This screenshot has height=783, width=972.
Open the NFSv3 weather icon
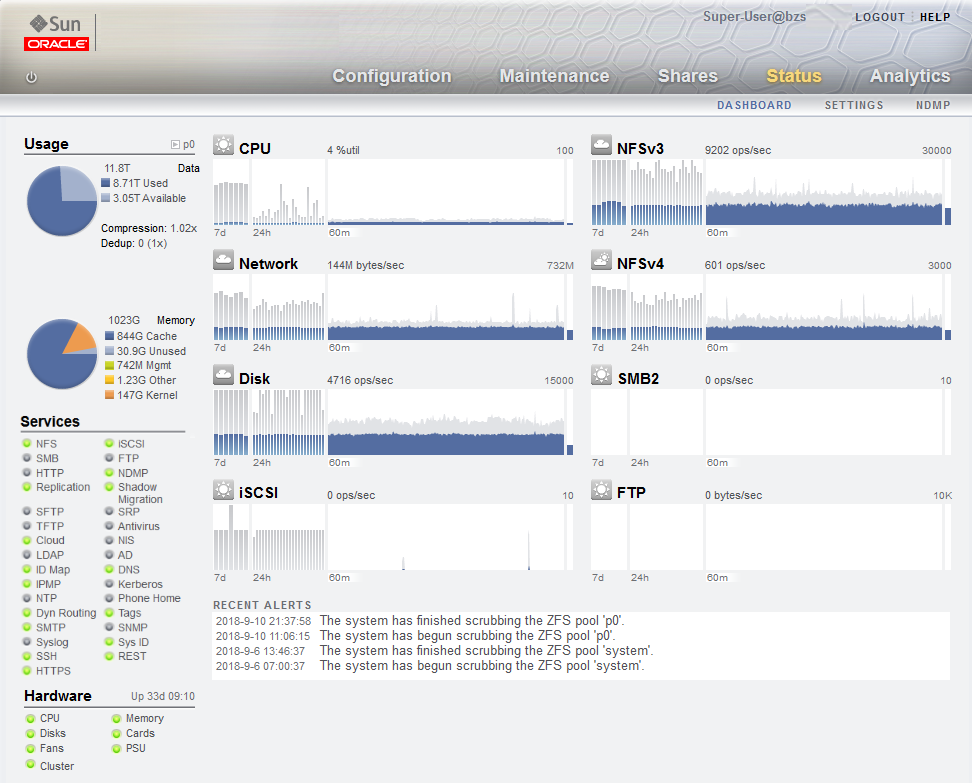(601, 144)
